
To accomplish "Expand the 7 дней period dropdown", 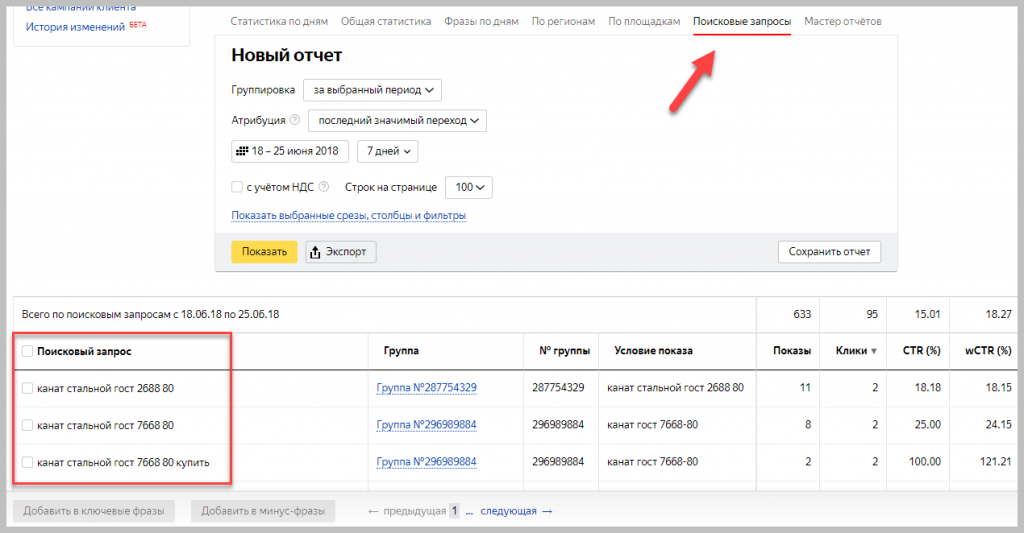I will (387, 151).
